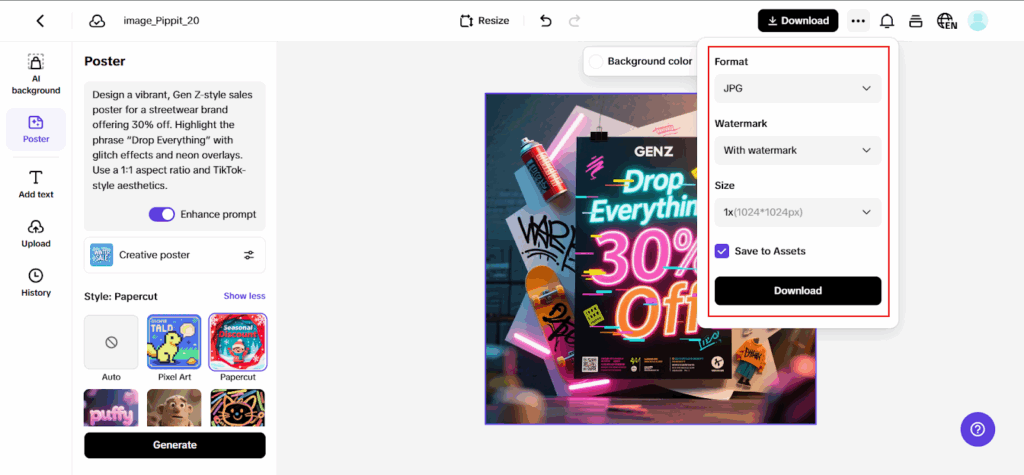The image size is (1024, 475).
Task: Click the redo arrow icon
Action: tap(574, 20)
